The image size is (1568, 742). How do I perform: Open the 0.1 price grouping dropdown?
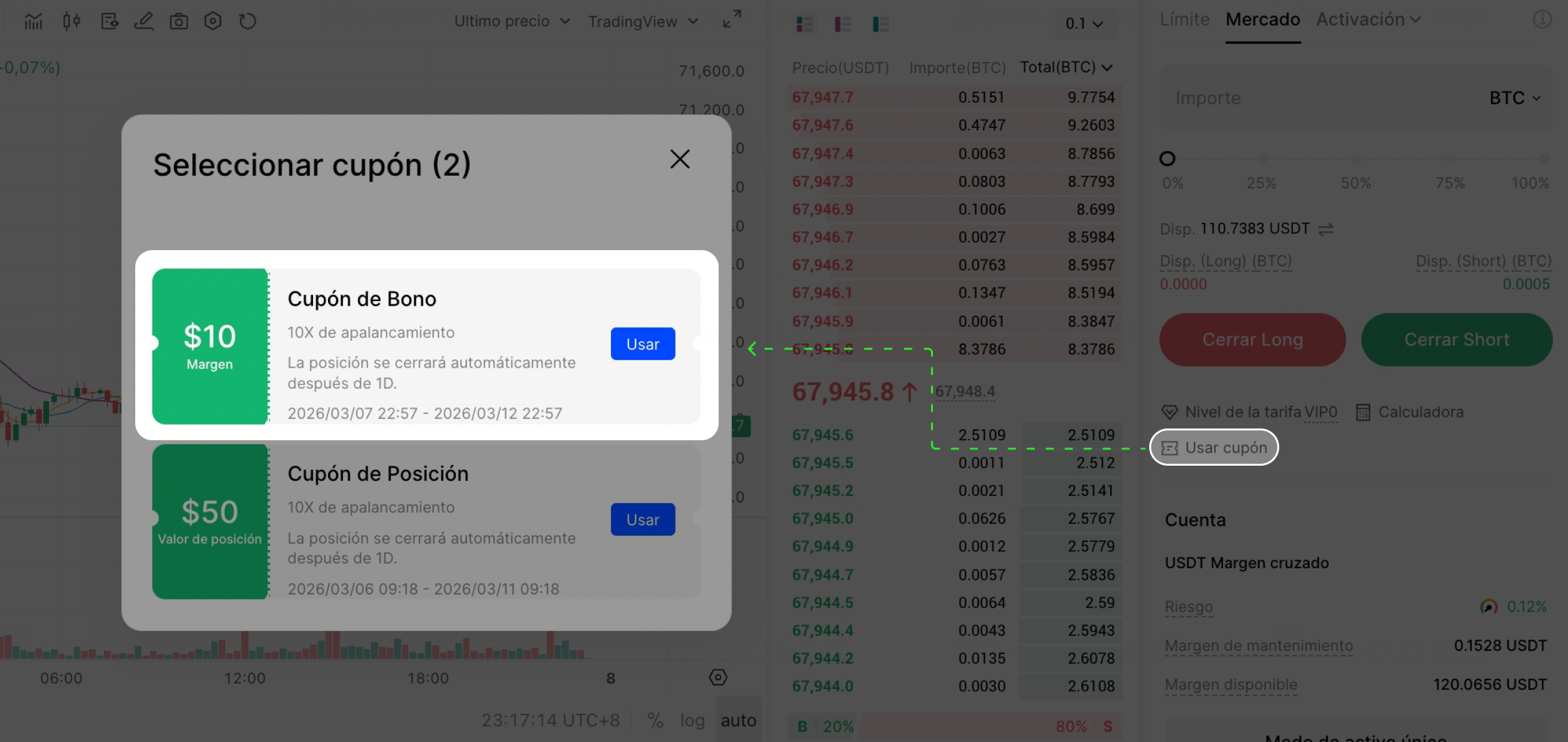coord(1084,24)
